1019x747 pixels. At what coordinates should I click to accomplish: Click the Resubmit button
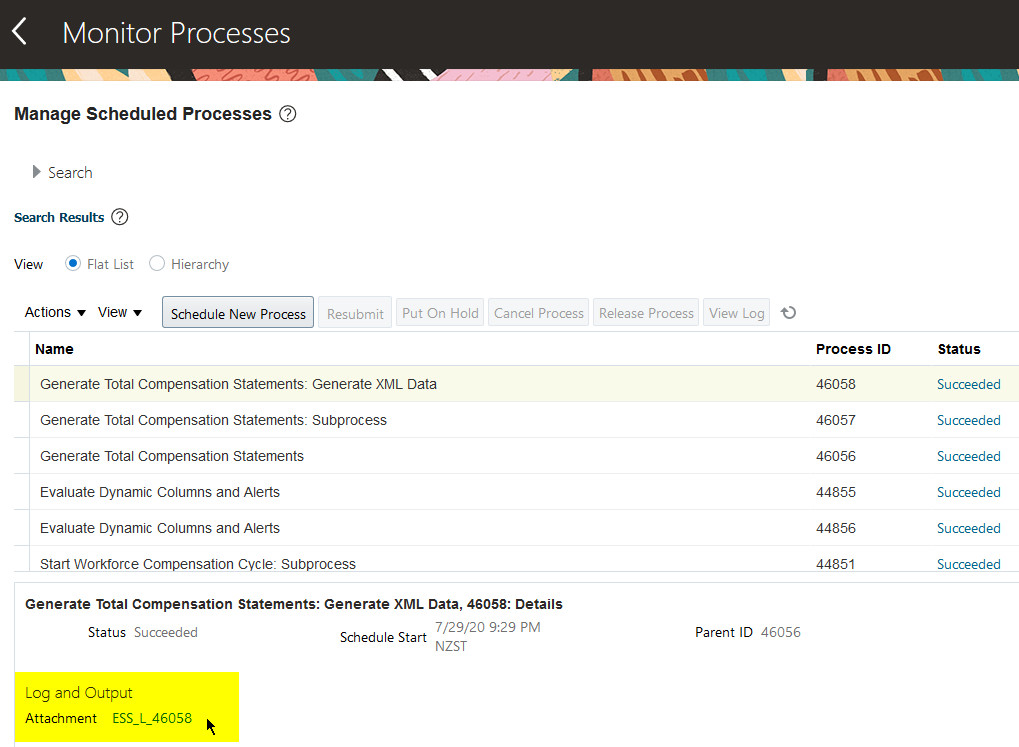355,313
